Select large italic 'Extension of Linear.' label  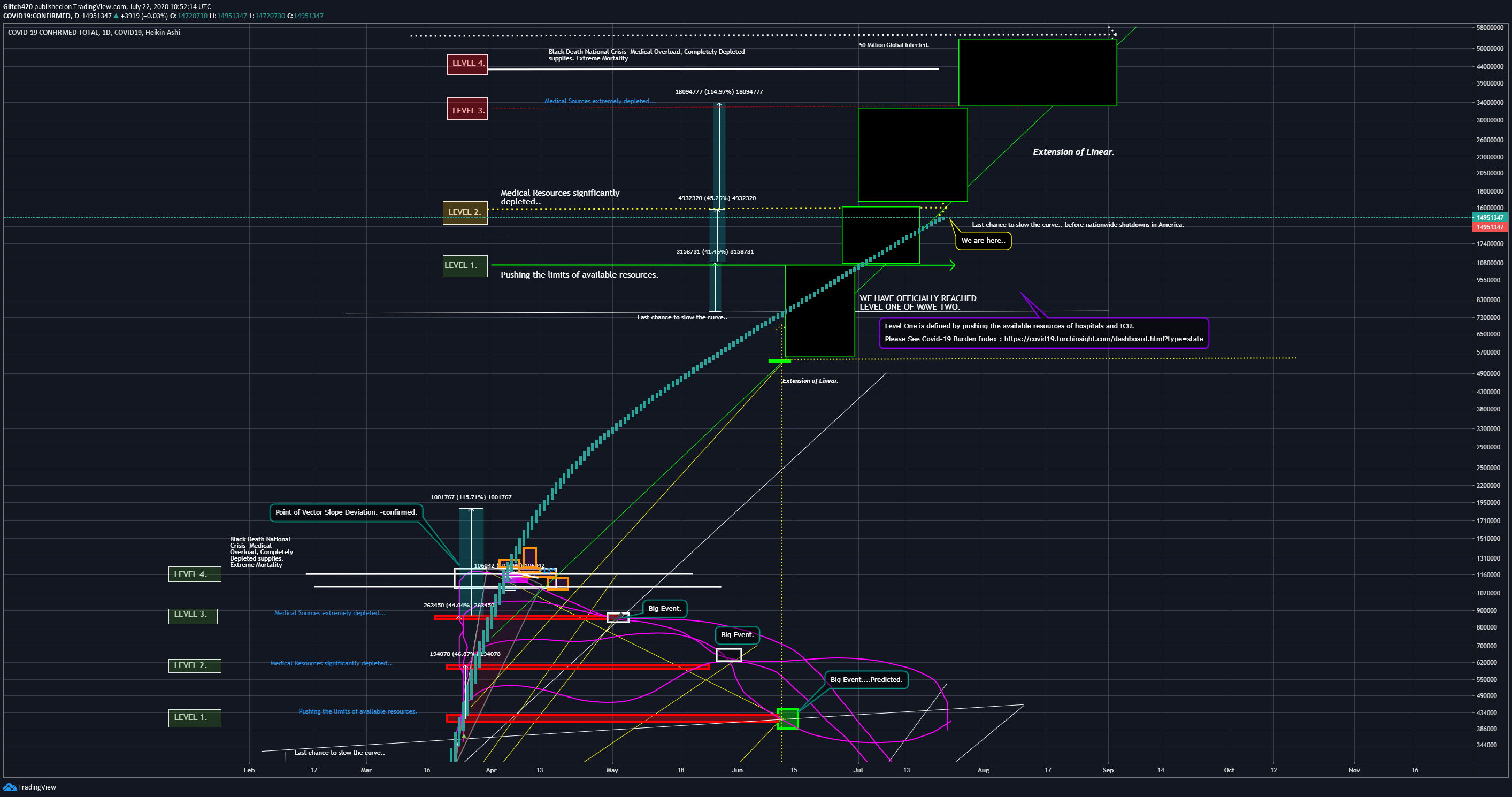[x=1073, y=152]
